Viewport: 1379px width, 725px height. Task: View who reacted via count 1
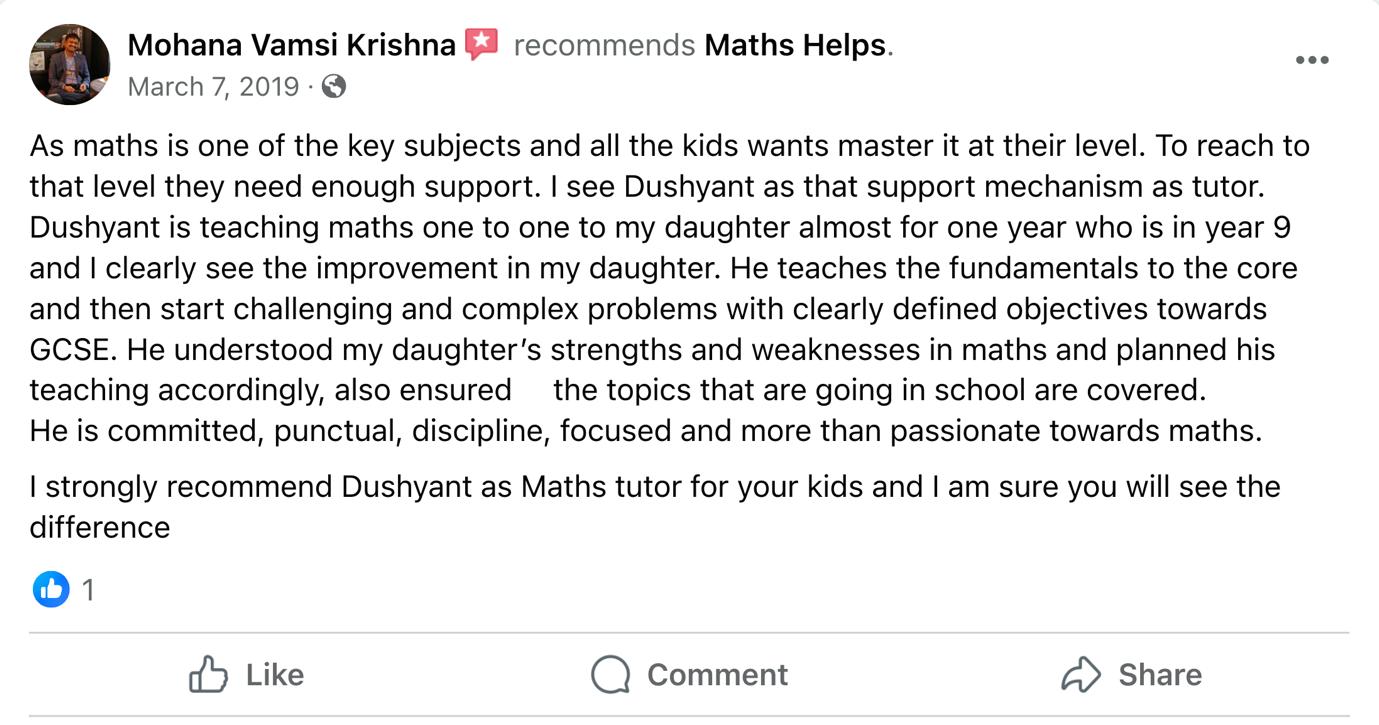[x=88, y=590]
